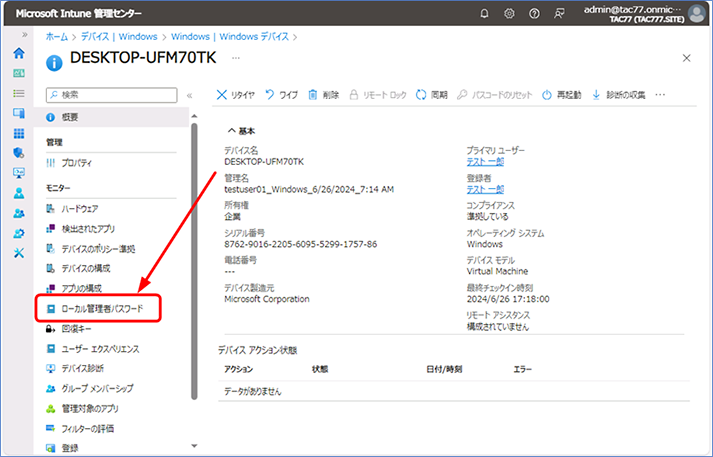Open ハードウェア in device menu
Viewport: 713px width, 457px height.
point(73,209)
